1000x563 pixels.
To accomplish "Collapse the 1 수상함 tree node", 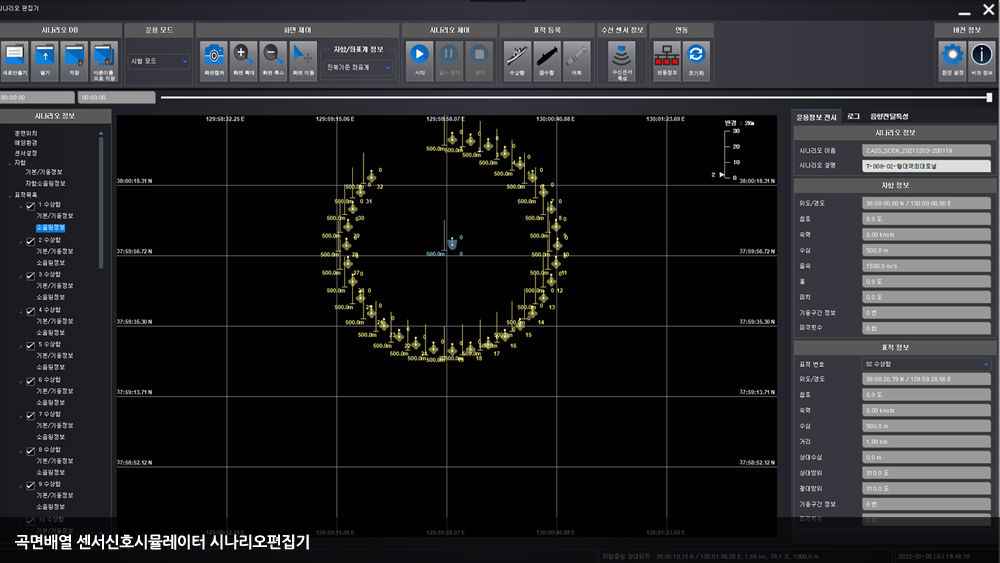I will (21, 206).
